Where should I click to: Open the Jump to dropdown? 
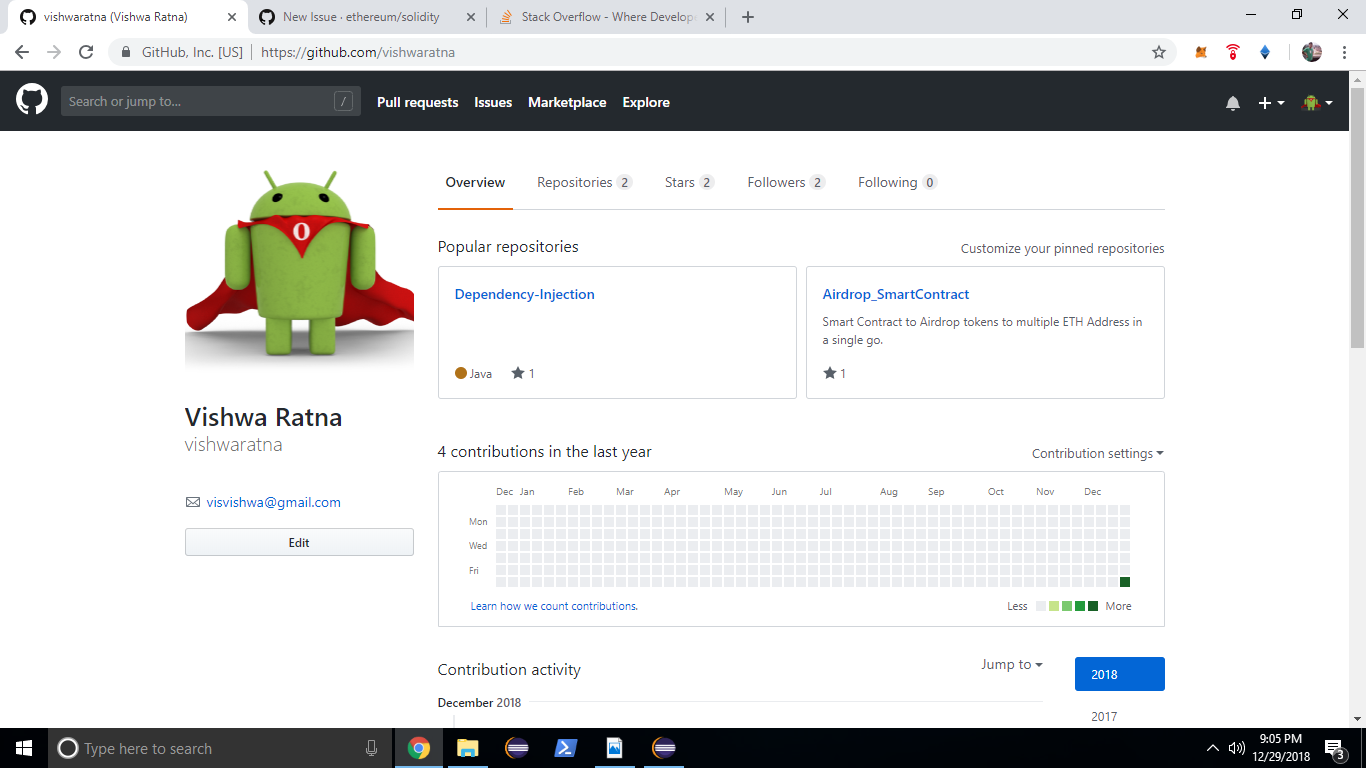coord(1011,664)
